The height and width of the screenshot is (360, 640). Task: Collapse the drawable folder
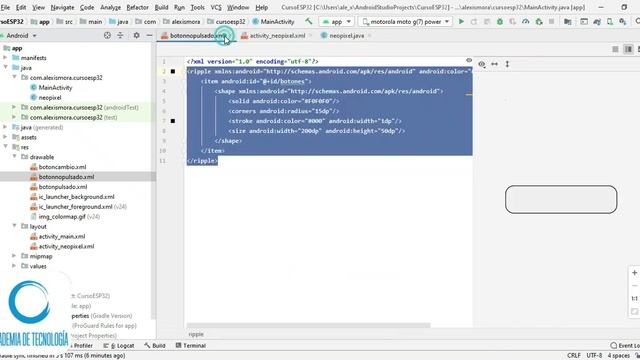(14, 157)
